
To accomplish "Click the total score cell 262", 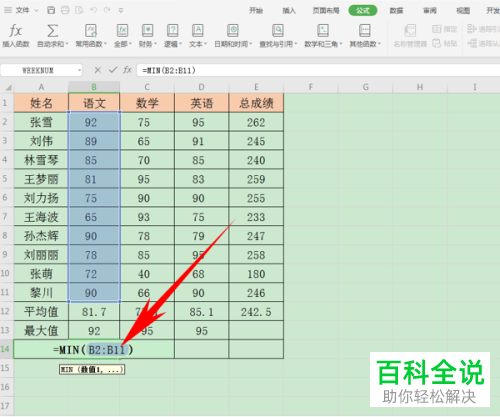I will (256, 122).
